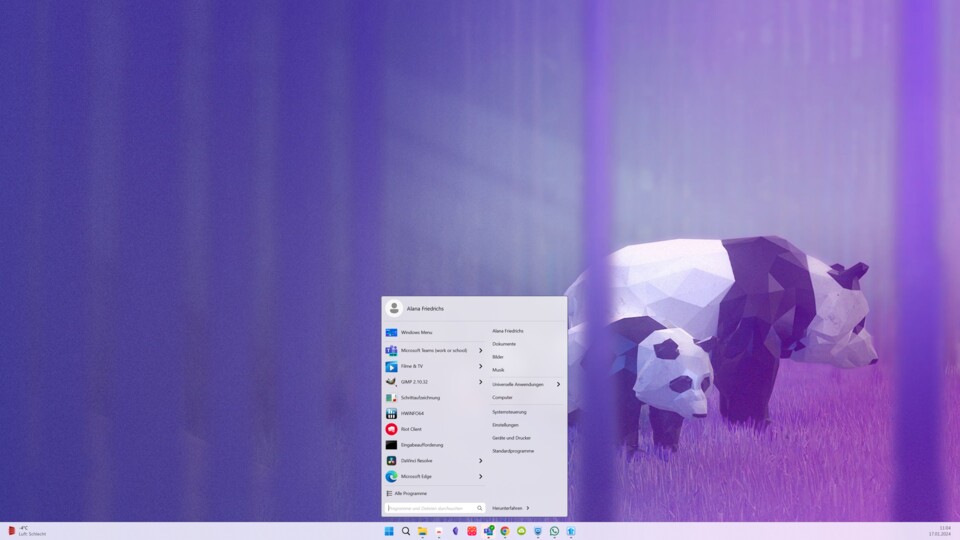Start the Schrittaufzeichnung app

(x=420, y=397)
